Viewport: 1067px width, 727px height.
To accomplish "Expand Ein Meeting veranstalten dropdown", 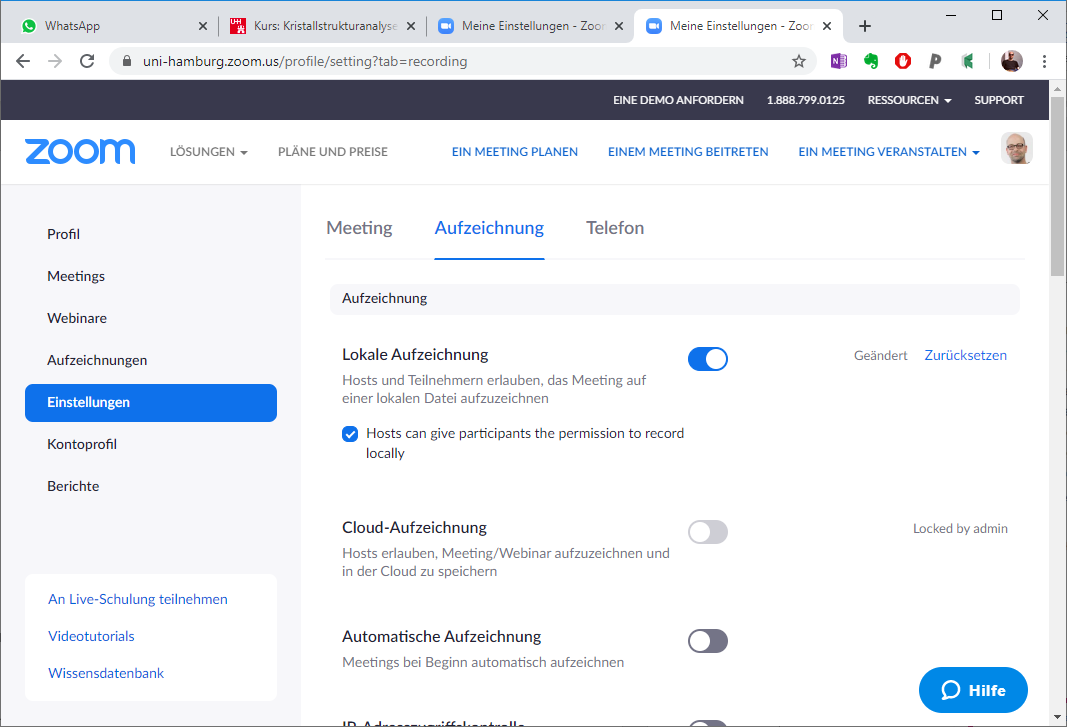I will pos(889,152).
